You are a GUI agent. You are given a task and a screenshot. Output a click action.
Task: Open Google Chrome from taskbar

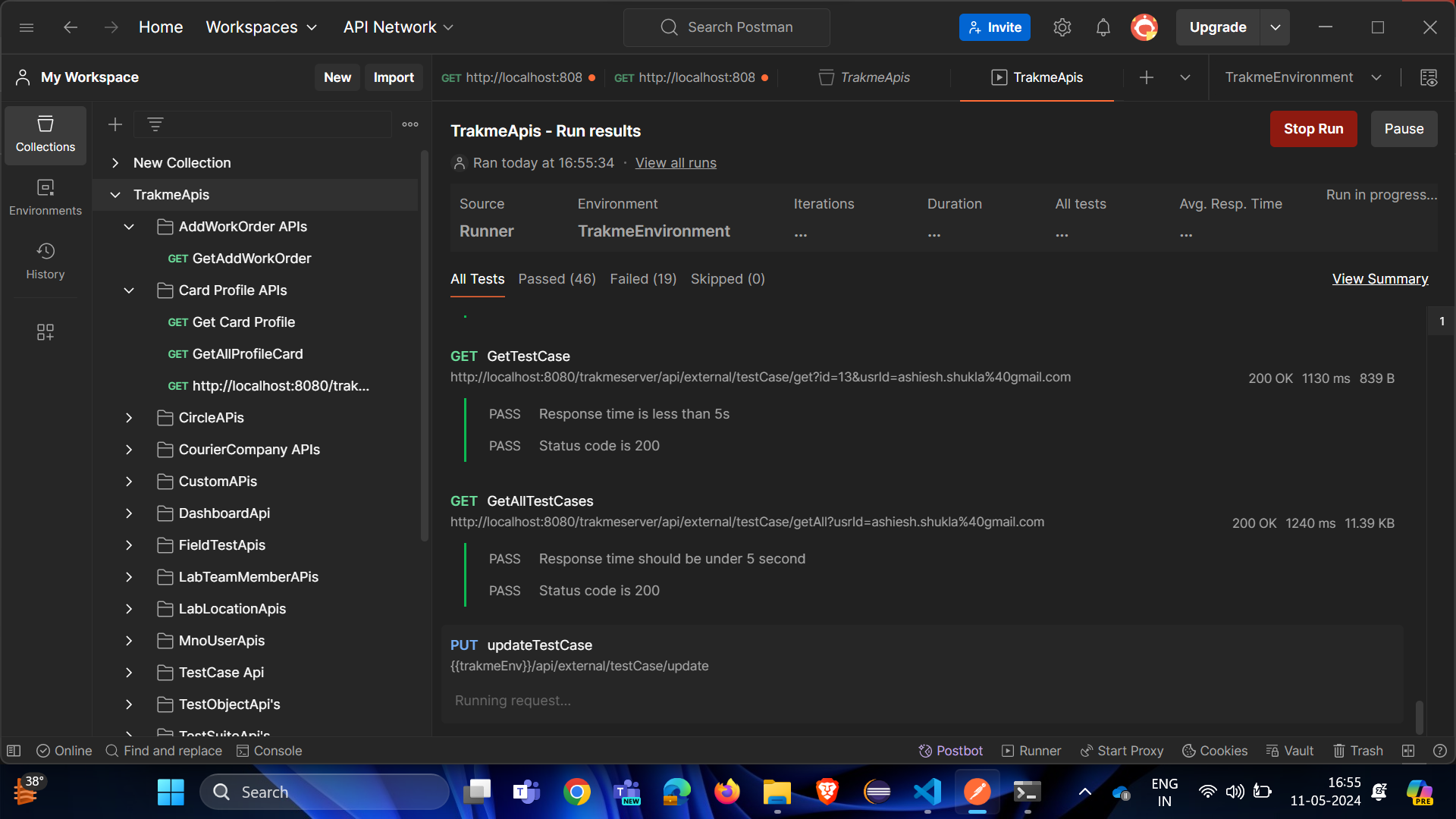[577, 792]
